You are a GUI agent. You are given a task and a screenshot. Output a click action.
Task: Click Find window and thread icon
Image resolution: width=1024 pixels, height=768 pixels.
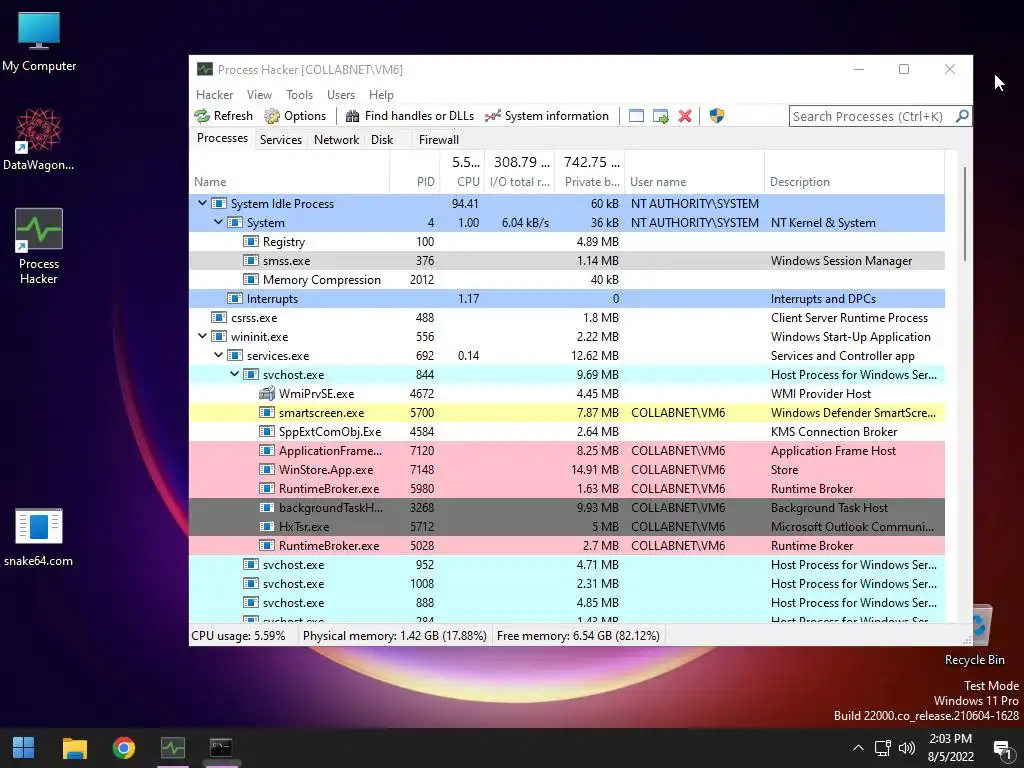[660, 116]
